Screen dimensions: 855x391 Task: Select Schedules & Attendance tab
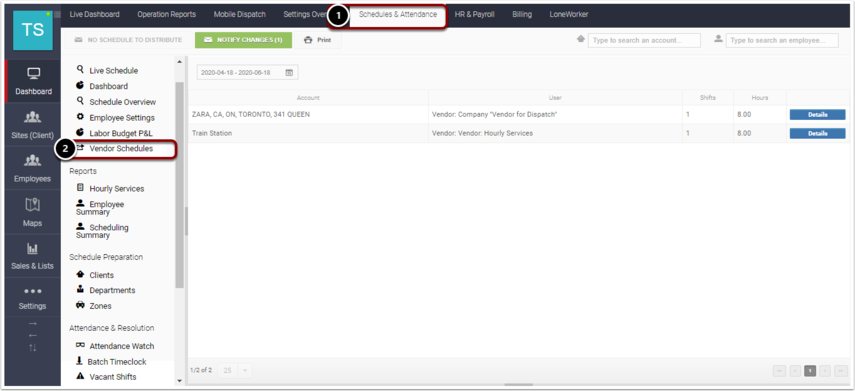[x=398, y=14]
